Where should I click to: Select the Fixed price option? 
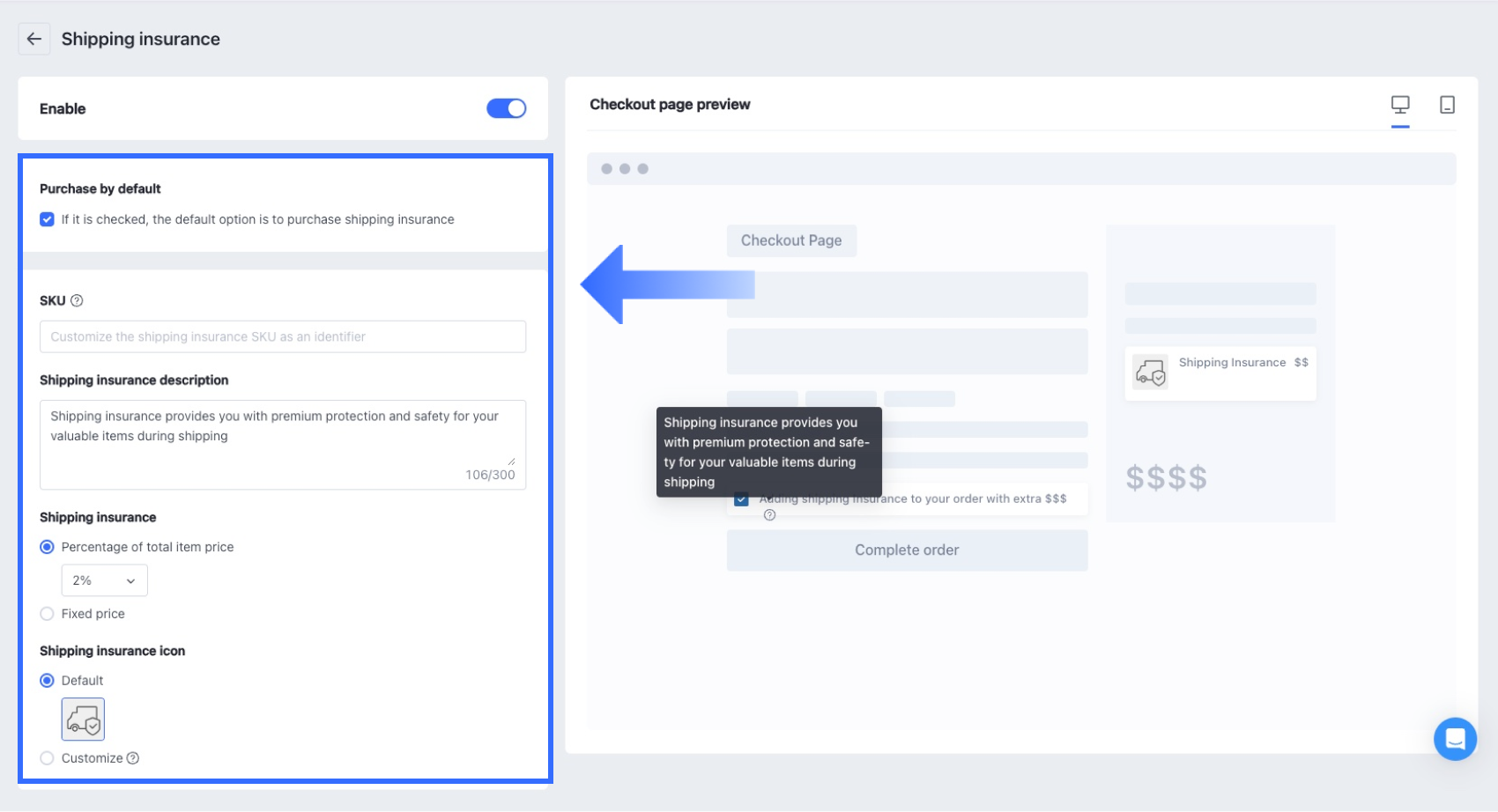pyautogui.click(x=47, y=614)
